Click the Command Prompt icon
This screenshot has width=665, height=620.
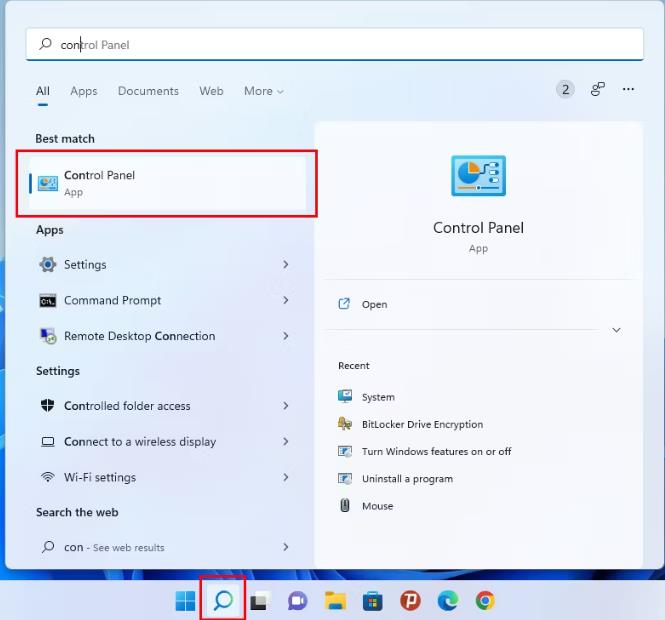pos(48,301)
